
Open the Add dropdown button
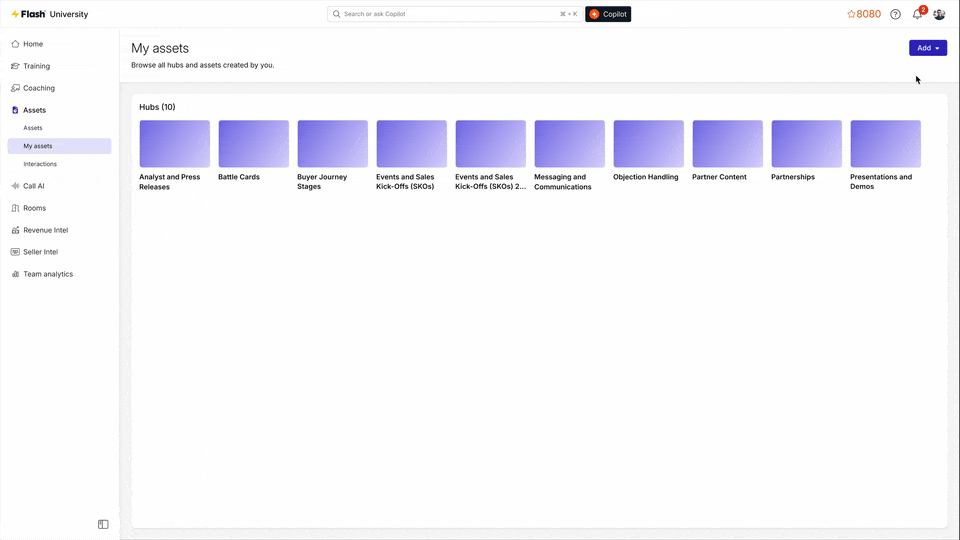928,48
